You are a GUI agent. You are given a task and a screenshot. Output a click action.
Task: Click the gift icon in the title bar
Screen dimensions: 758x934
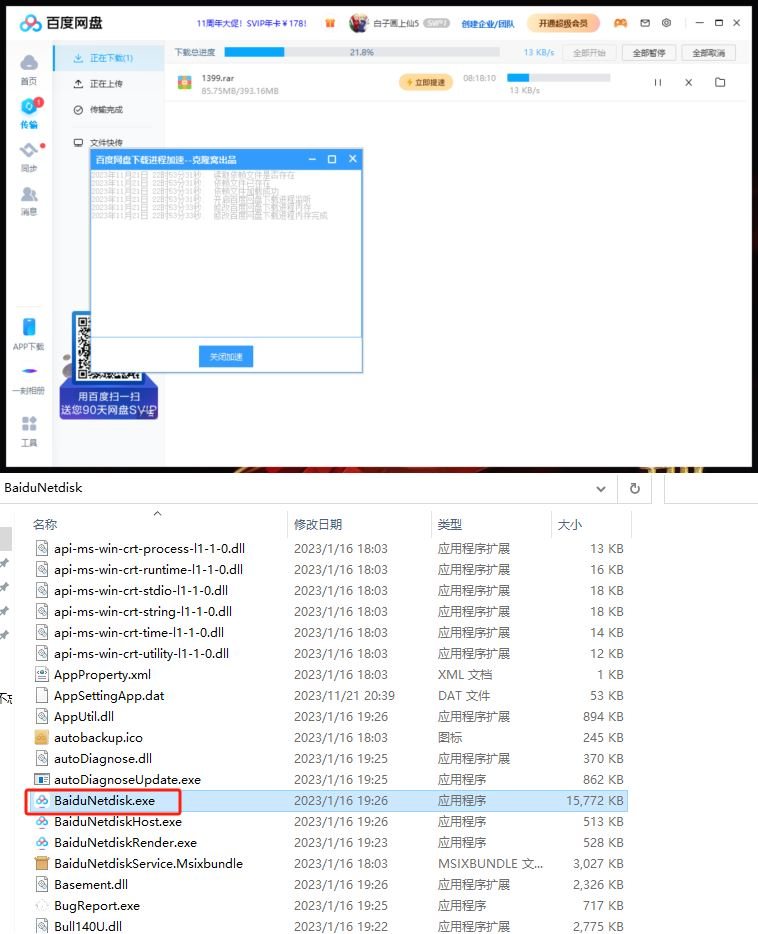[x=329, y=23]
